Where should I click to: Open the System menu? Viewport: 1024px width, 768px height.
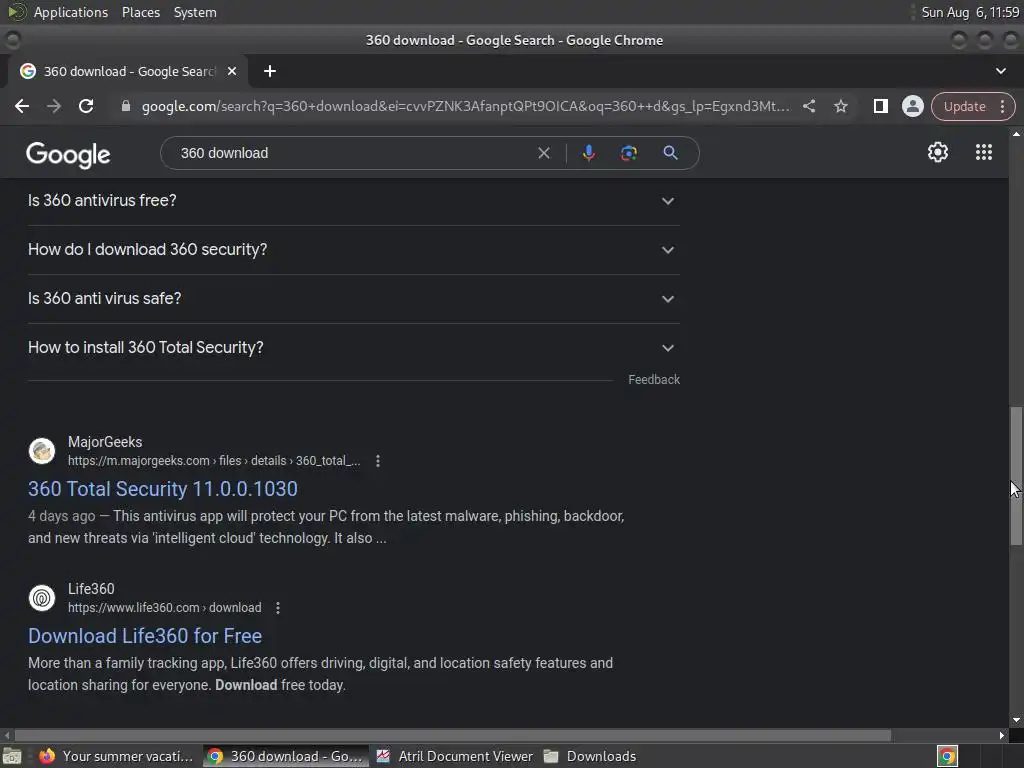coord(195,12)
